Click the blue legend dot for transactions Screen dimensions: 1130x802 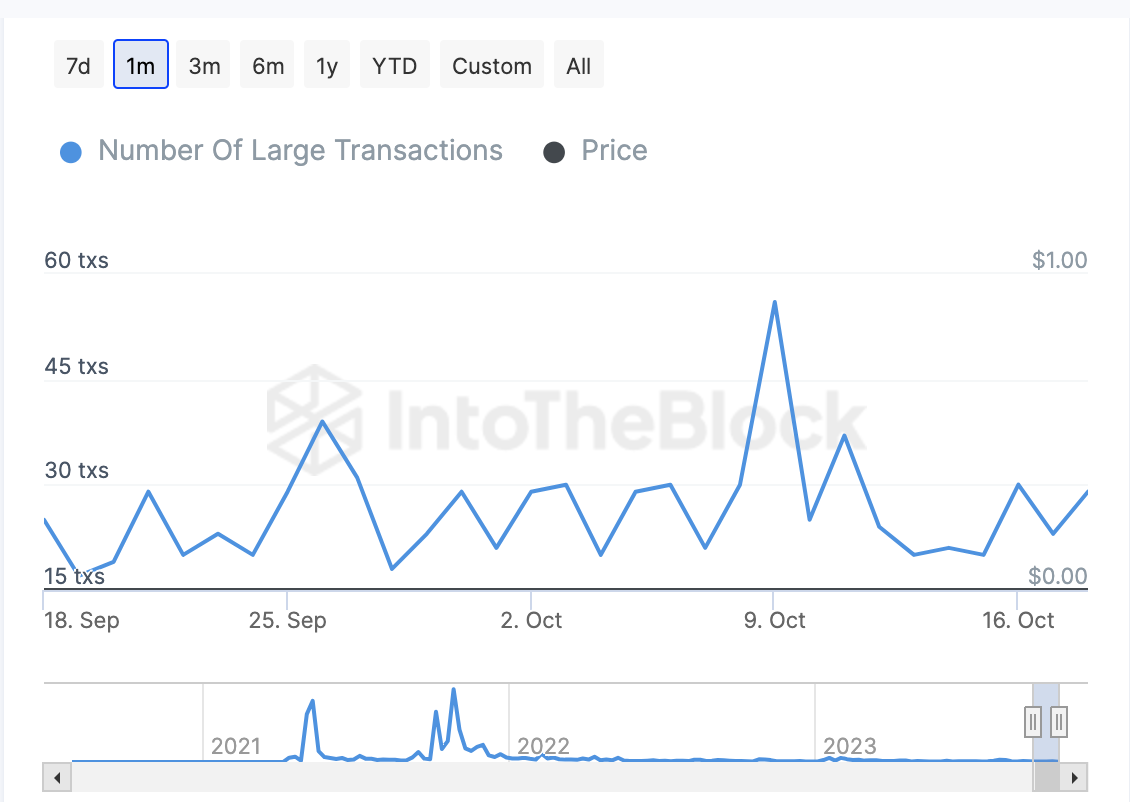(71, 152)
